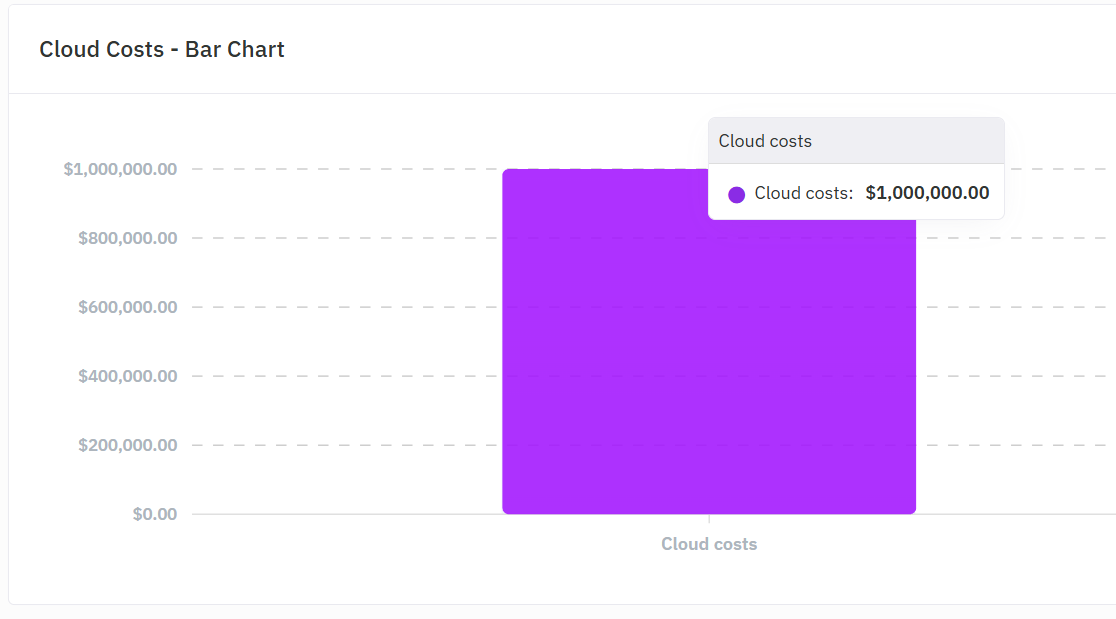Click the $800,000.00 axis label
The width and height of the screenshot is (1116, 619).
point(128,237)
